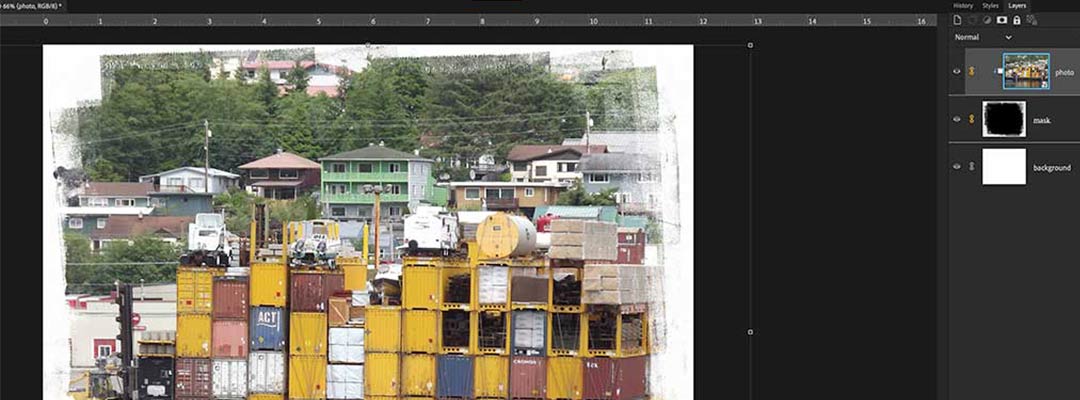Image resolution: width=1080 pixels, height=400 pixels.
Task: Click the link icon on mask layer
Action: tap(970, 119)
